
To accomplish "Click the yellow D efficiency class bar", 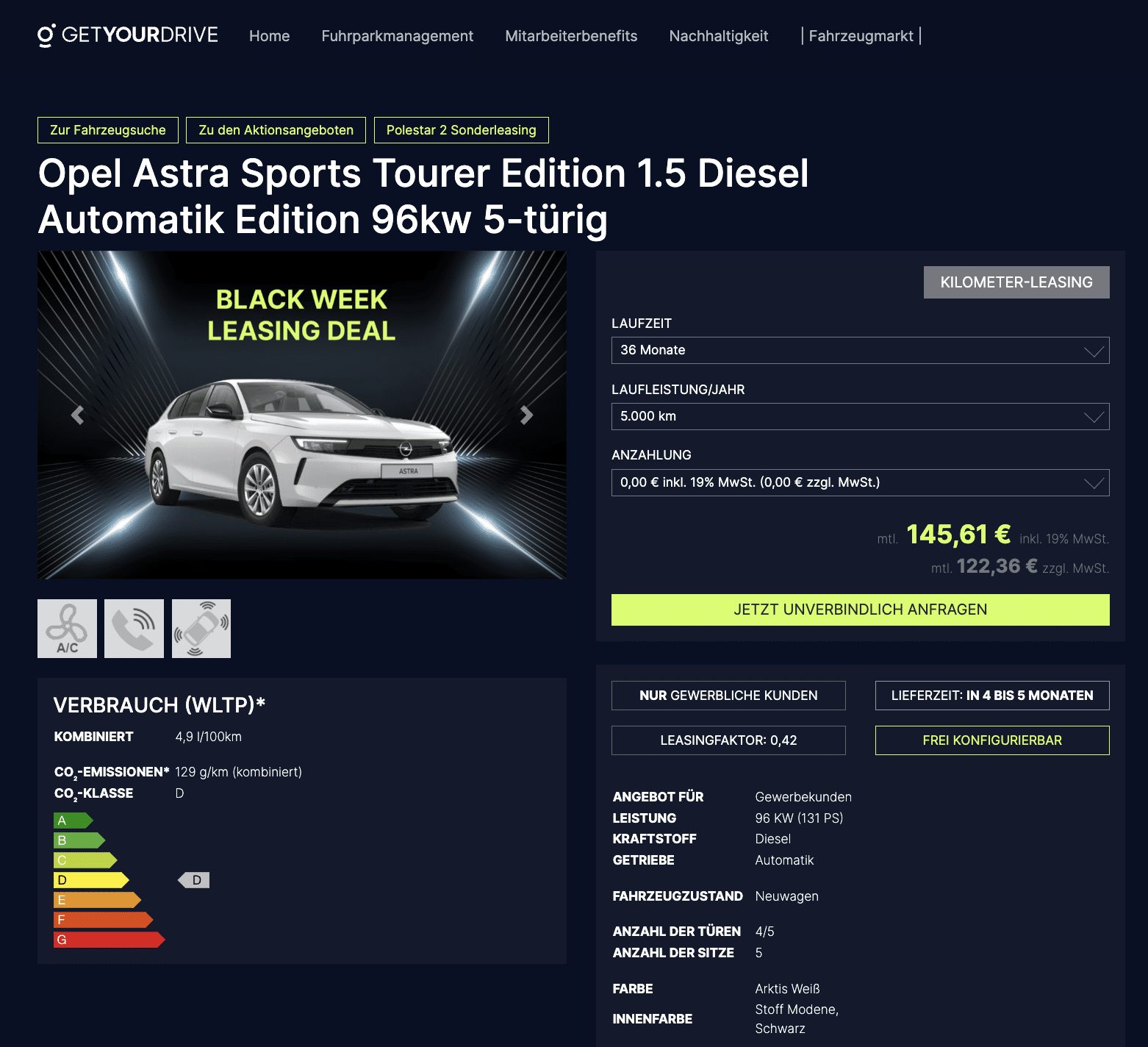I will tap(91, 880).
